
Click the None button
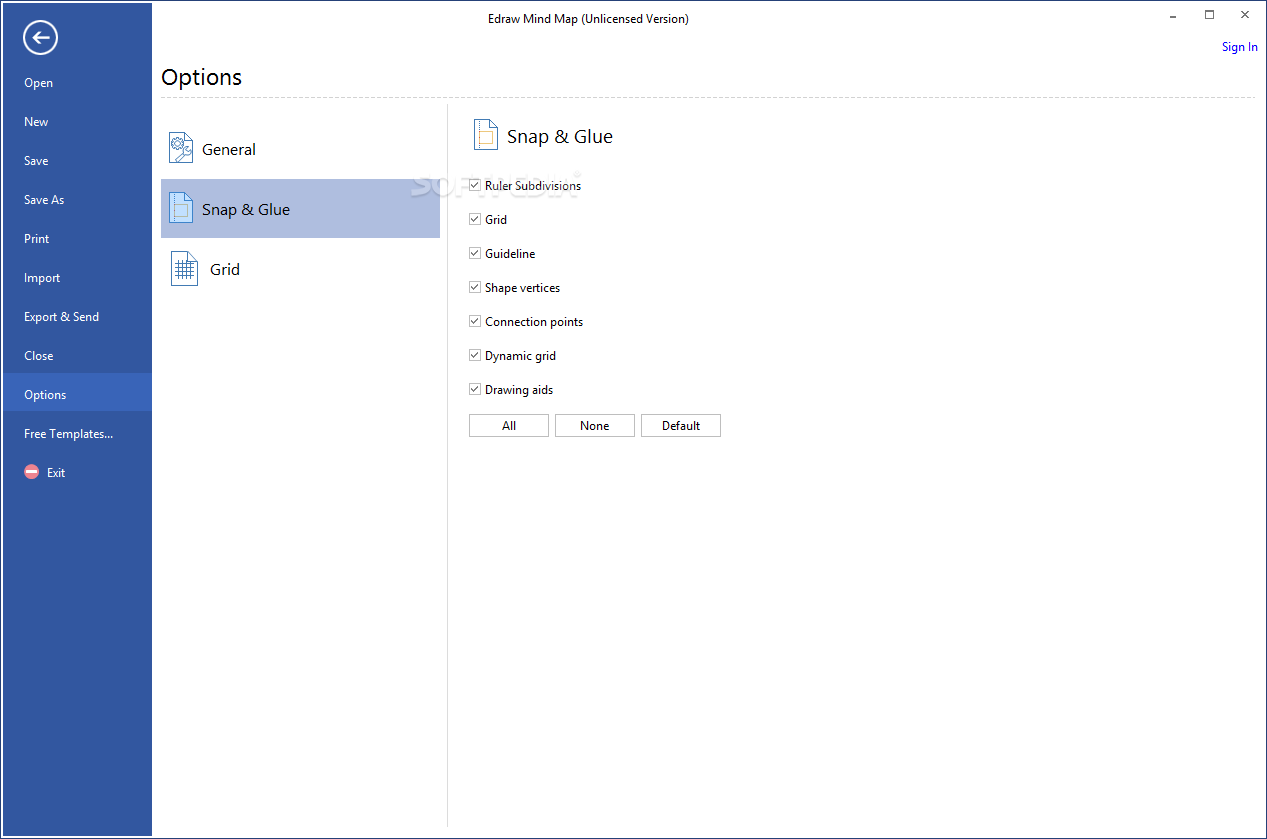[595, 426]
